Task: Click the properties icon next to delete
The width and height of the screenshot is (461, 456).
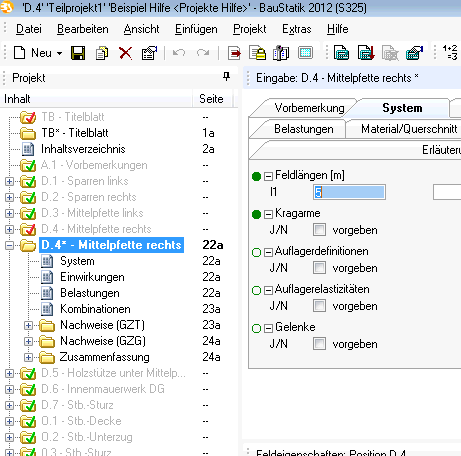Action: (x=149, y=53)
